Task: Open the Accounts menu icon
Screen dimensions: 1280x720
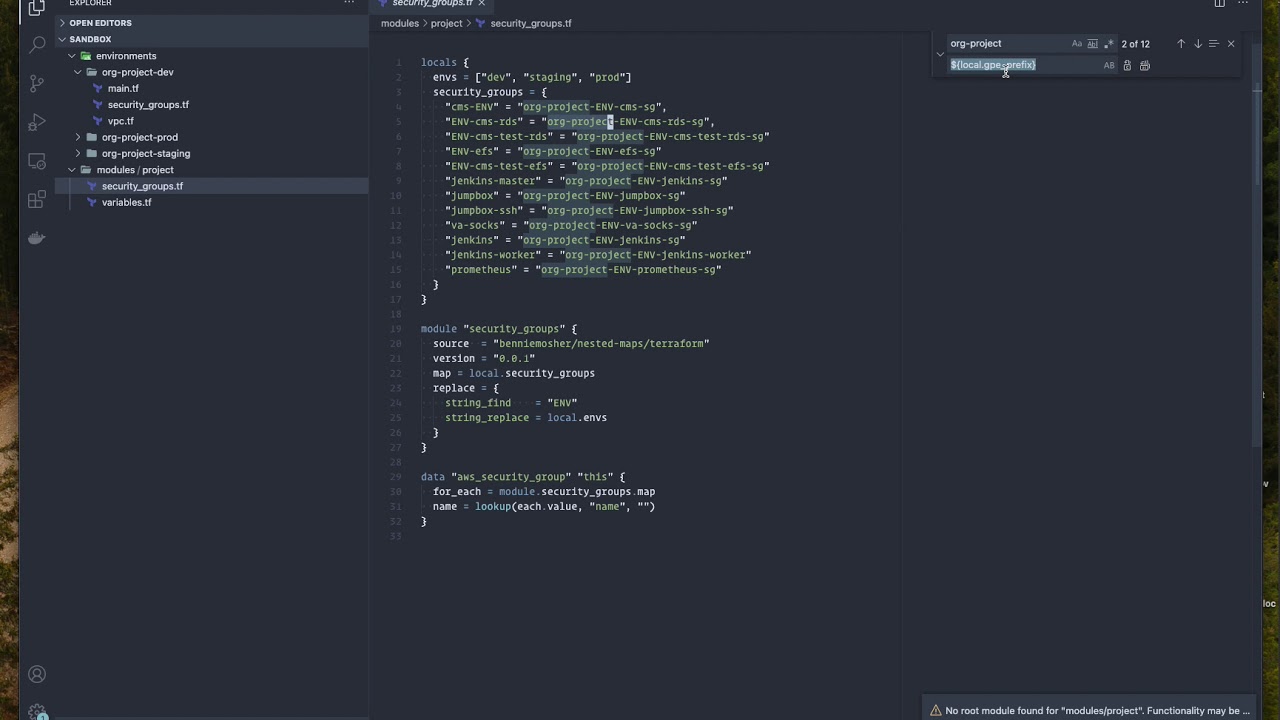Action: tap(36, 674)
